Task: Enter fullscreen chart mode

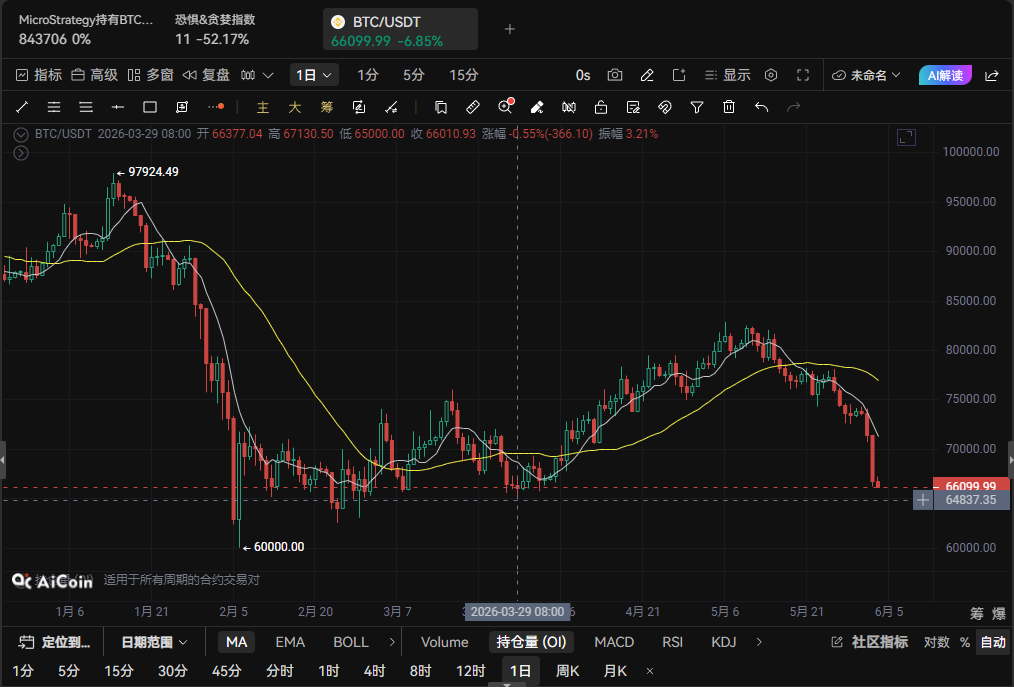Action: 803,75
